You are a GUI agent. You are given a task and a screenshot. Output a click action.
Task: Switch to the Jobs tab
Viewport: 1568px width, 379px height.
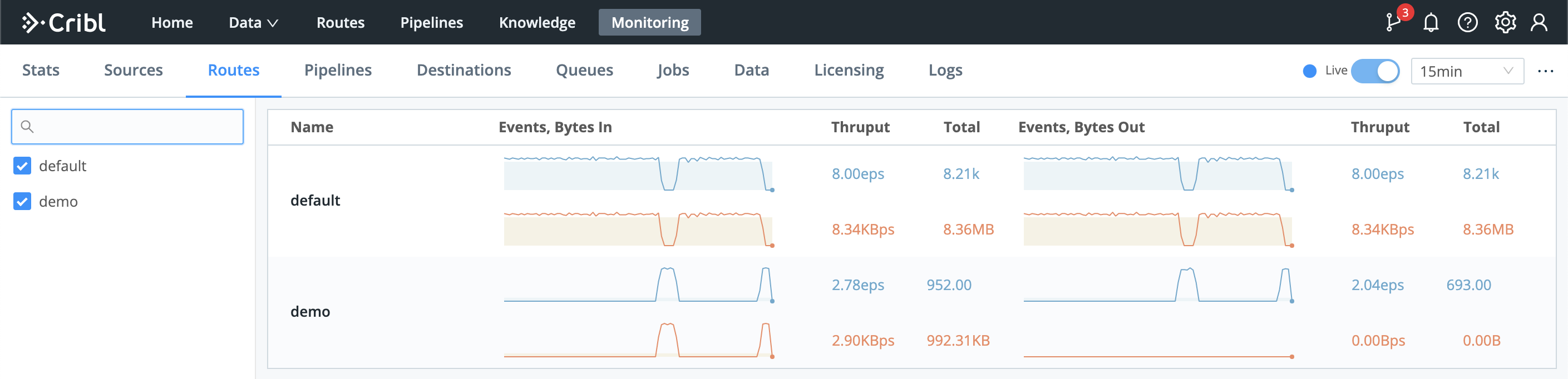click(x=673, y=70)
